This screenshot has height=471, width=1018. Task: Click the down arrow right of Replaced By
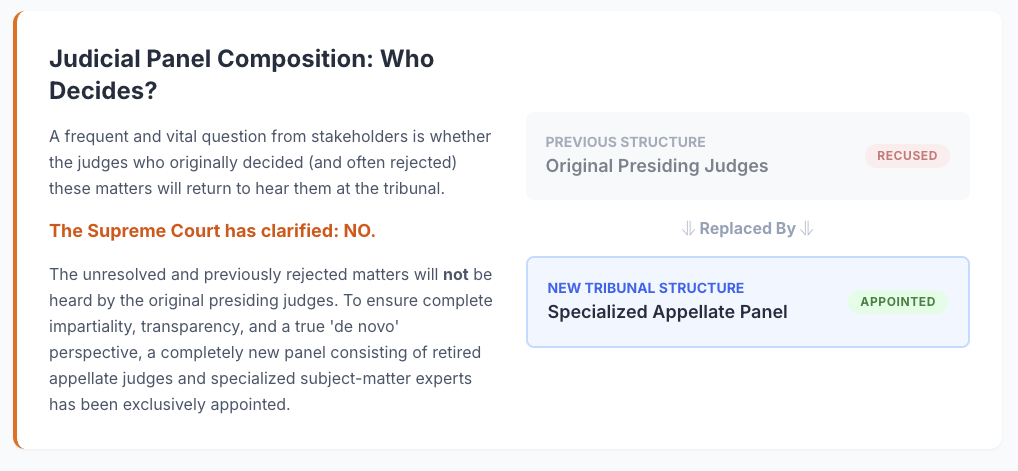pos(807,229)
